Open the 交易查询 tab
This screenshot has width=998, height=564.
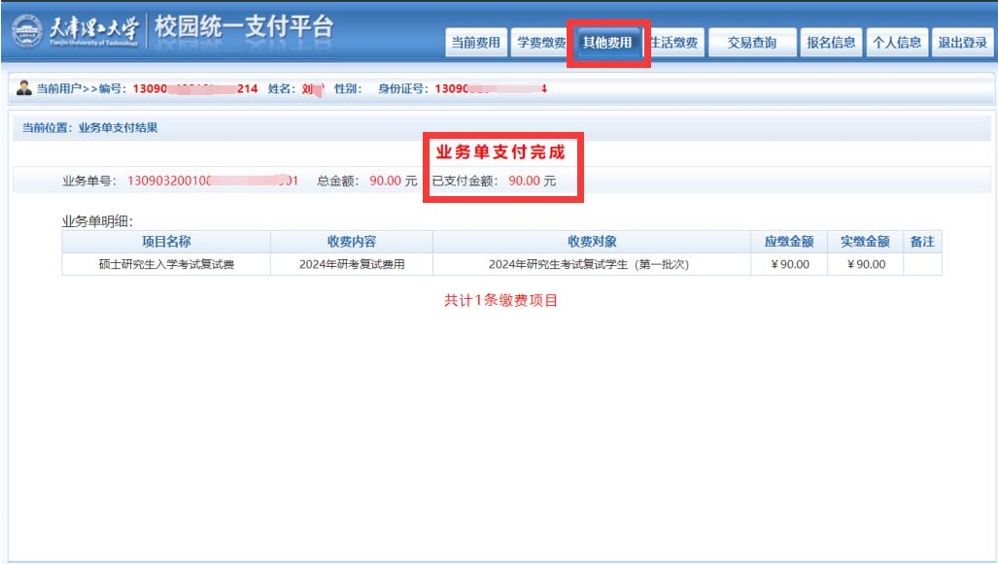point(752,43)
